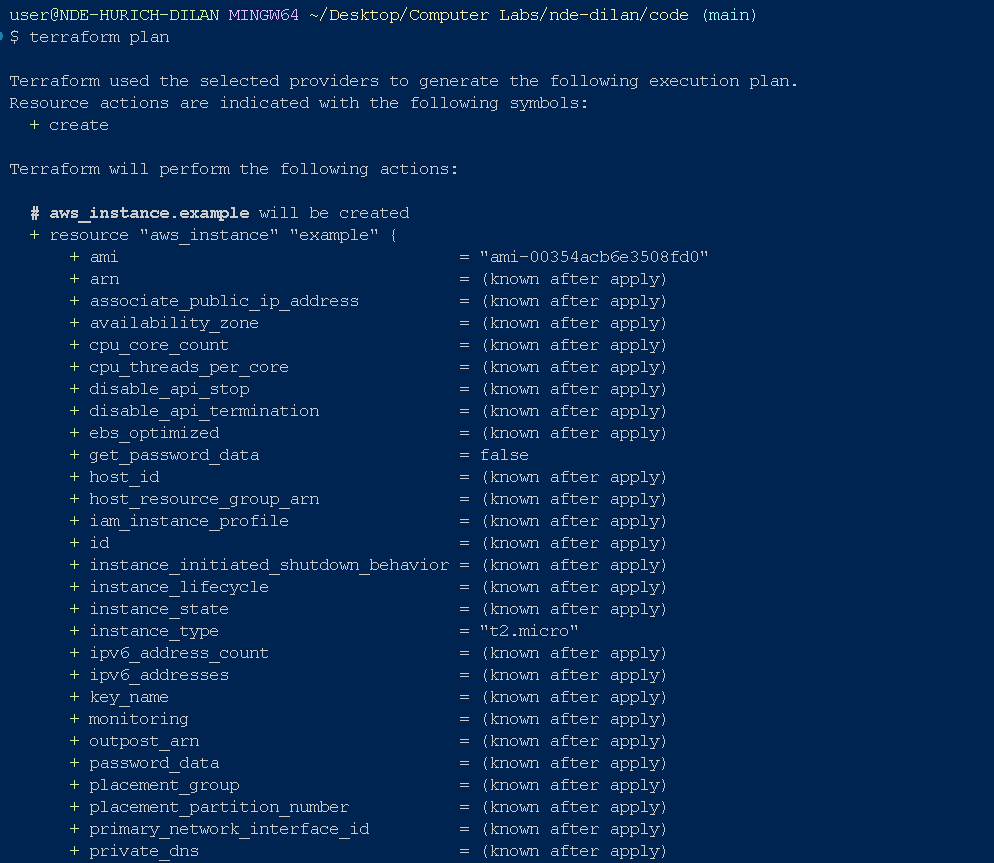The width and height of the screenshot is (994, 863).
Task: Click the 'associate_public_ip_address' attribute
Action: [x=224, y=301]
